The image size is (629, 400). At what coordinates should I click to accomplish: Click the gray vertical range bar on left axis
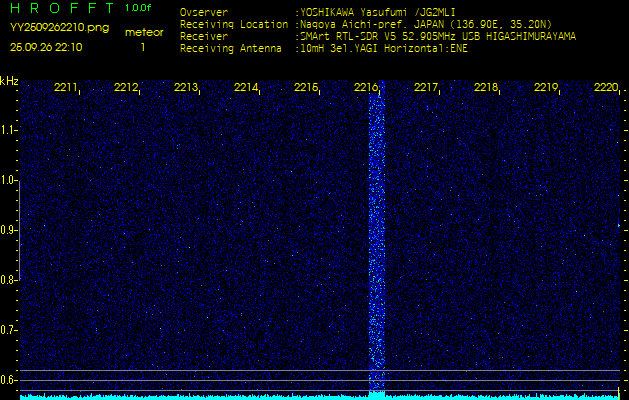[19, 230]
